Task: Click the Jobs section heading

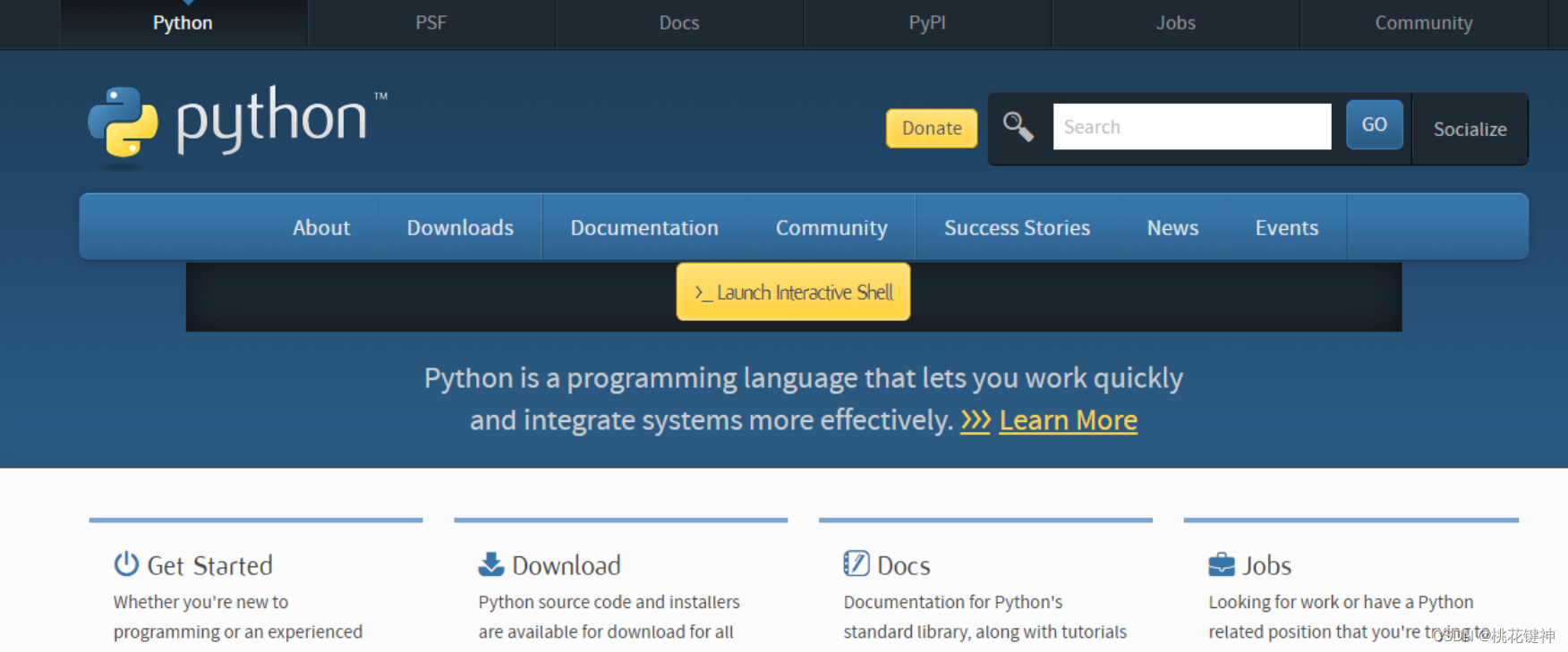Action: (x=1266, y=565)
